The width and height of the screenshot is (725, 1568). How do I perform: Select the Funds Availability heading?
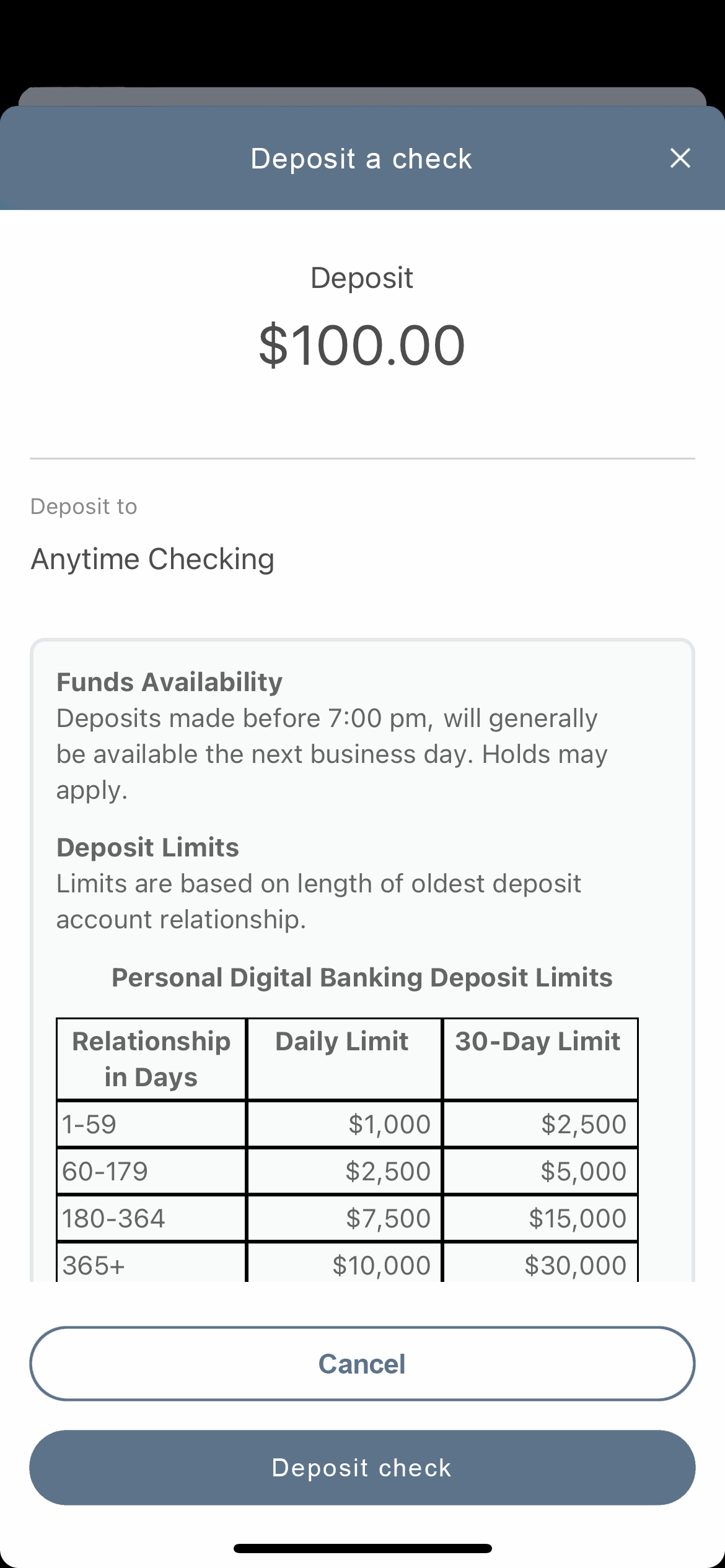[x=169, y=682]
